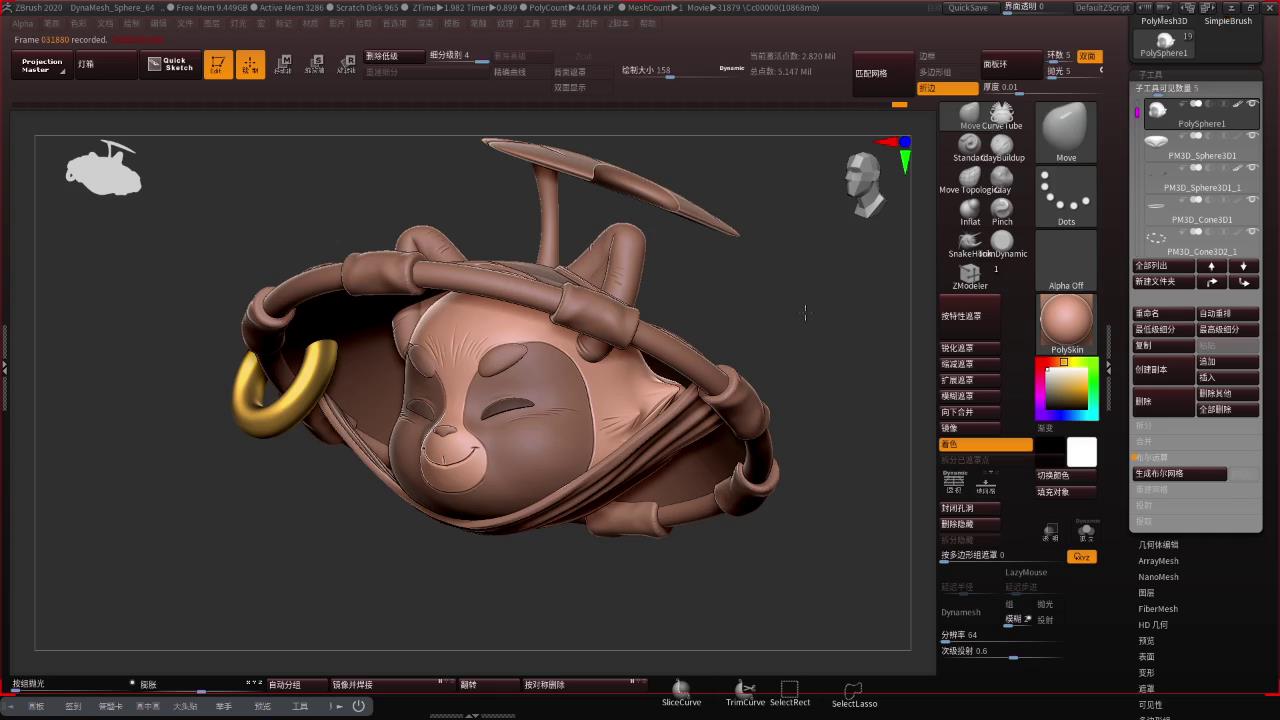This screenshot has height=720, width=1280.
Task: Click 生成布尔网格 button
Action: tap(1180, 474)
